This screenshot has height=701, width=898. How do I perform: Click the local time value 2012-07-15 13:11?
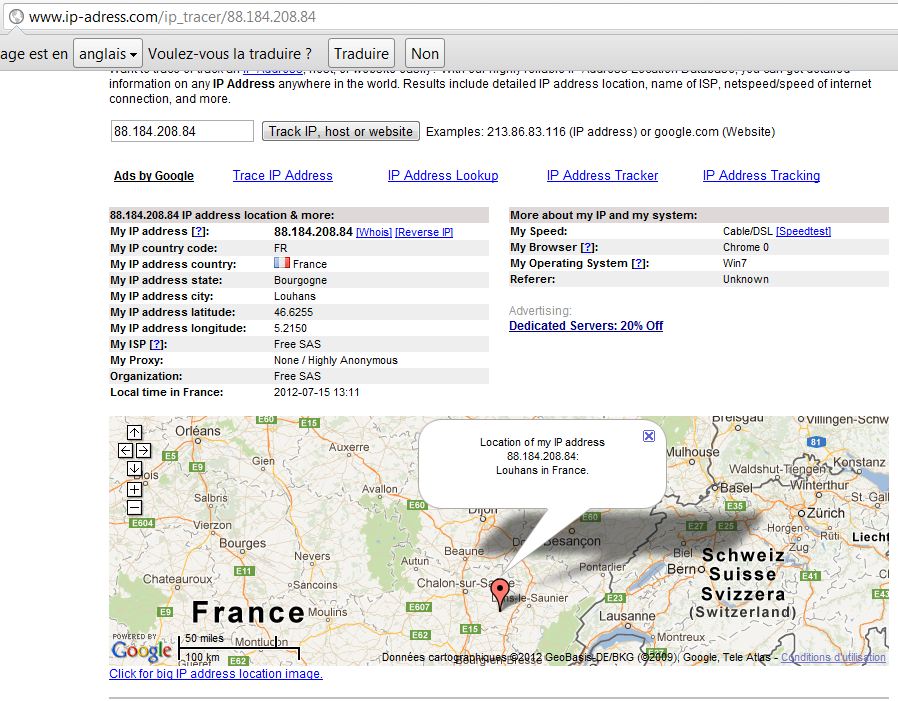pyautogui.click(x=317, y=392)
